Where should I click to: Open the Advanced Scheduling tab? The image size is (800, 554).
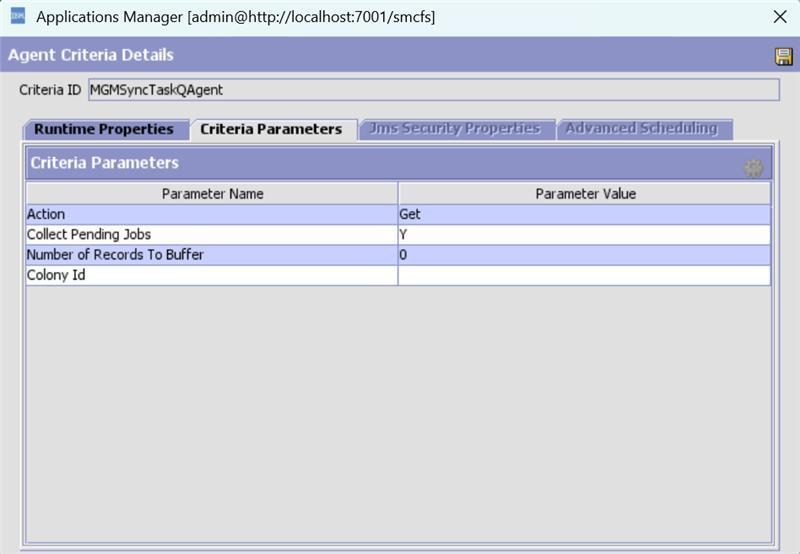pyautogui.click(x=641, y=129)
